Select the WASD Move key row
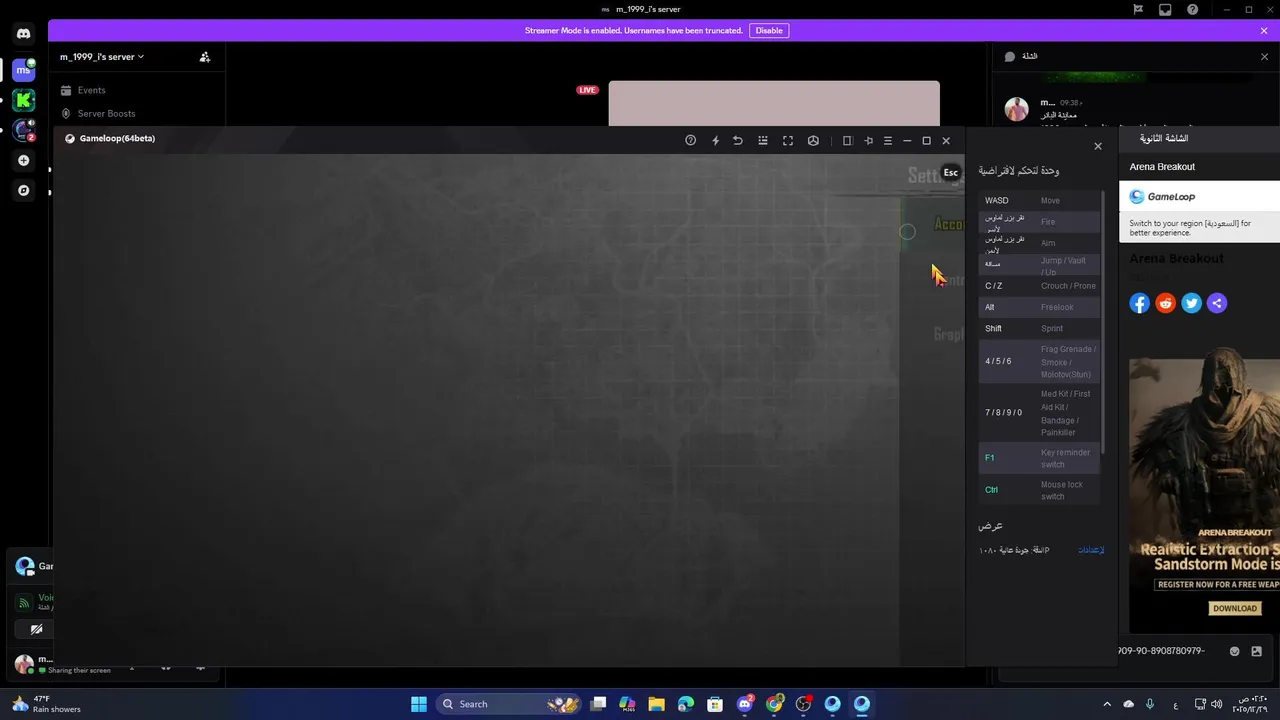The image size is (1280, 720). [1039, 200]
